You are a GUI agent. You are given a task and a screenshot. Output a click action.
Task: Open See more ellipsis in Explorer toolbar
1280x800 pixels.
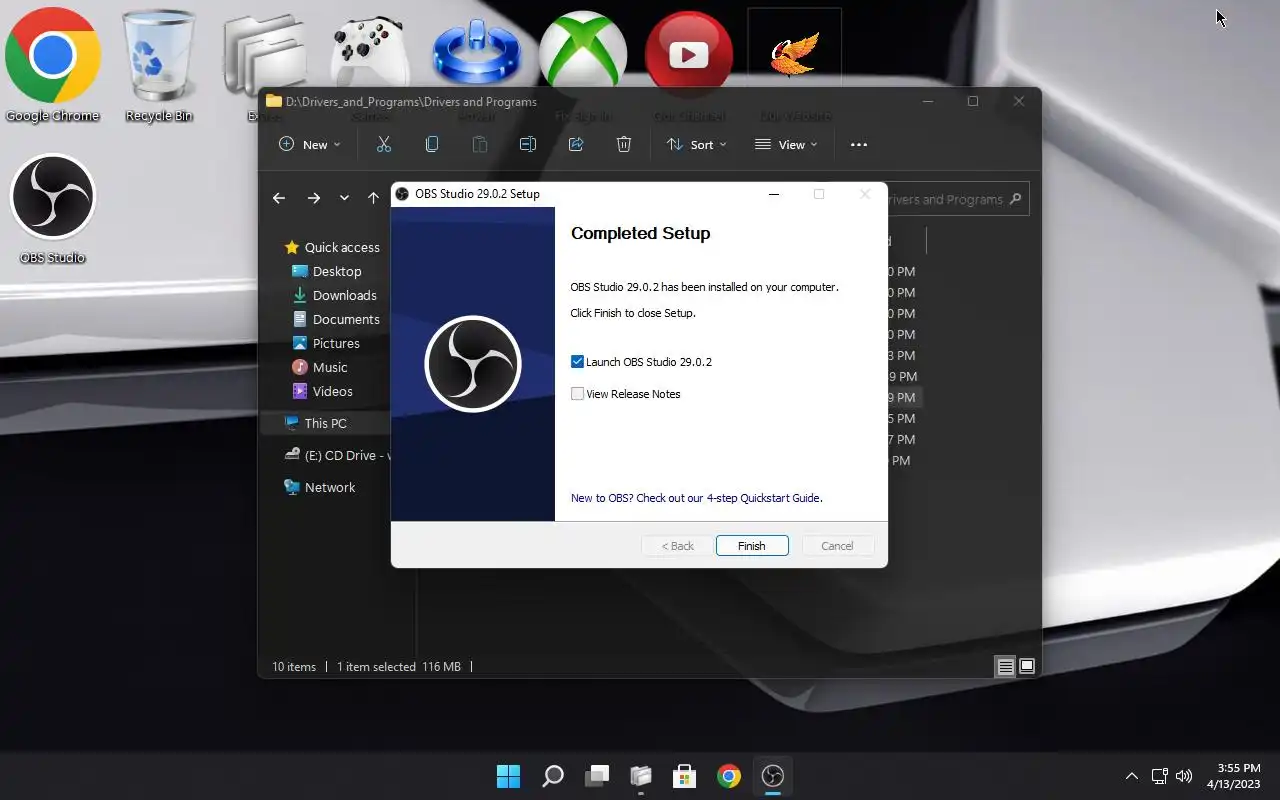[x=859, y=145]
